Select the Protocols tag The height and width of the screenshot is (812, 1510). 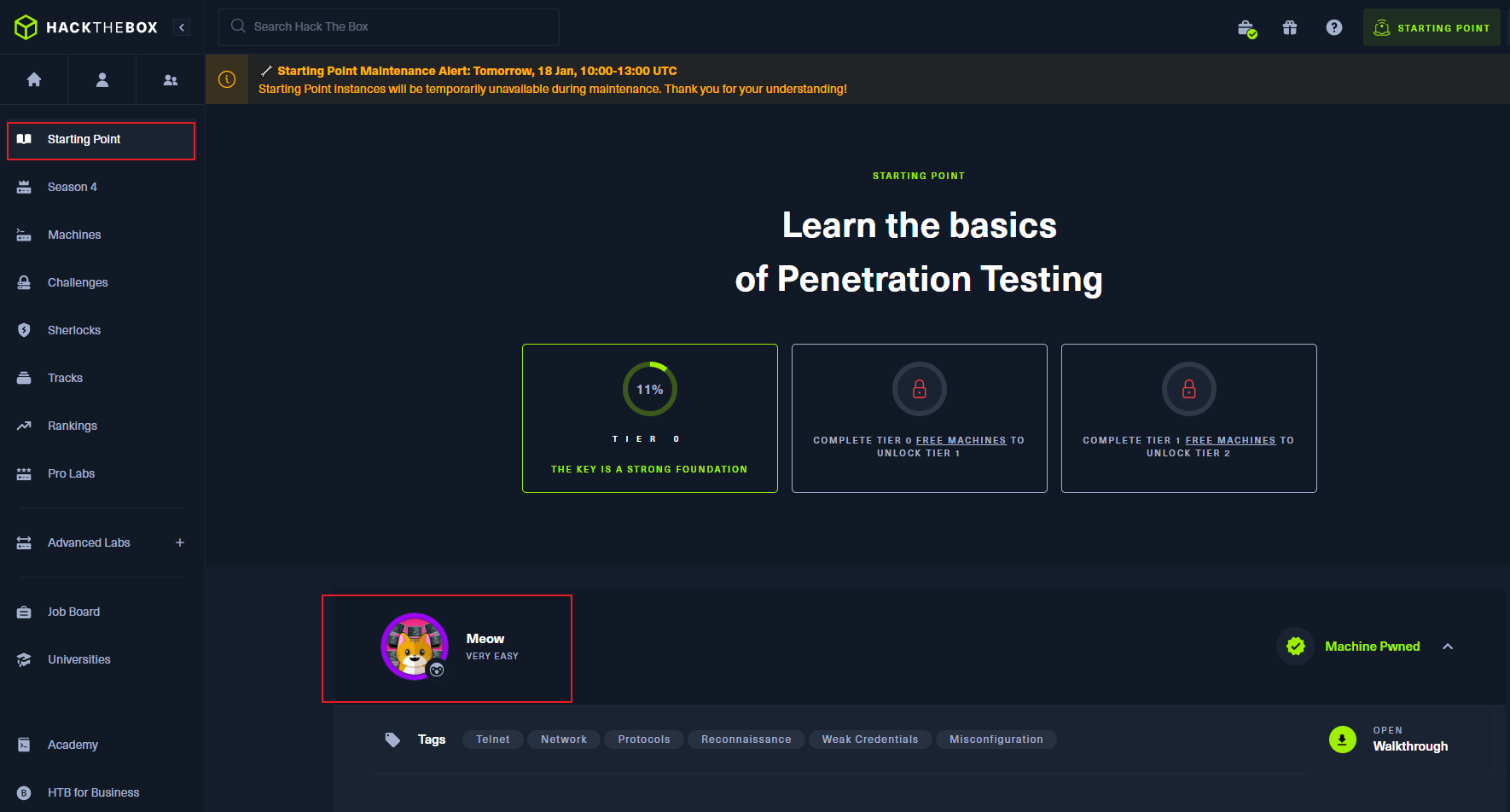tap(644, 739)
